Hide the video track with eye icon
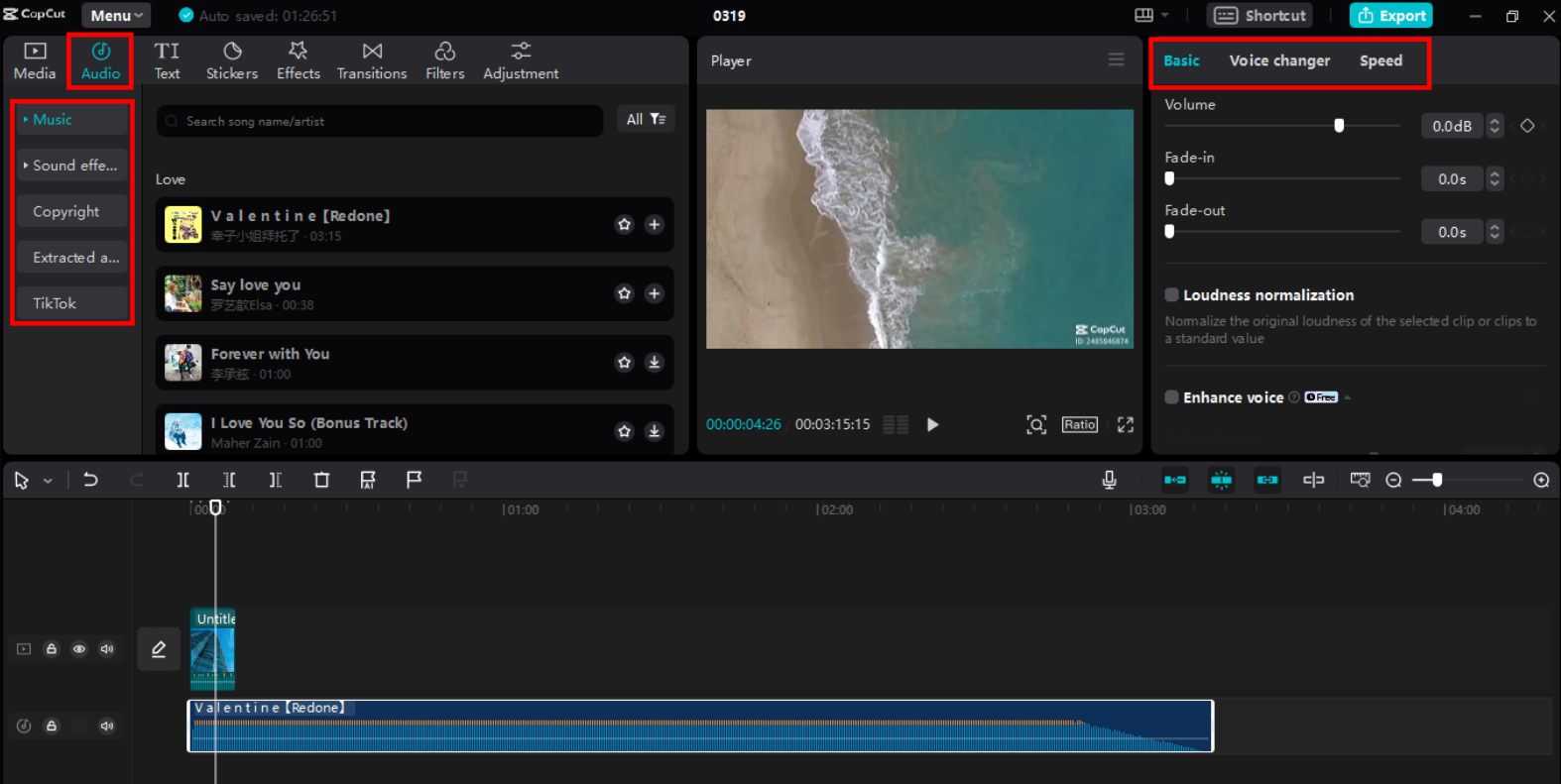1561x784 pixels. pyautogui.click(x=79, y=649)
